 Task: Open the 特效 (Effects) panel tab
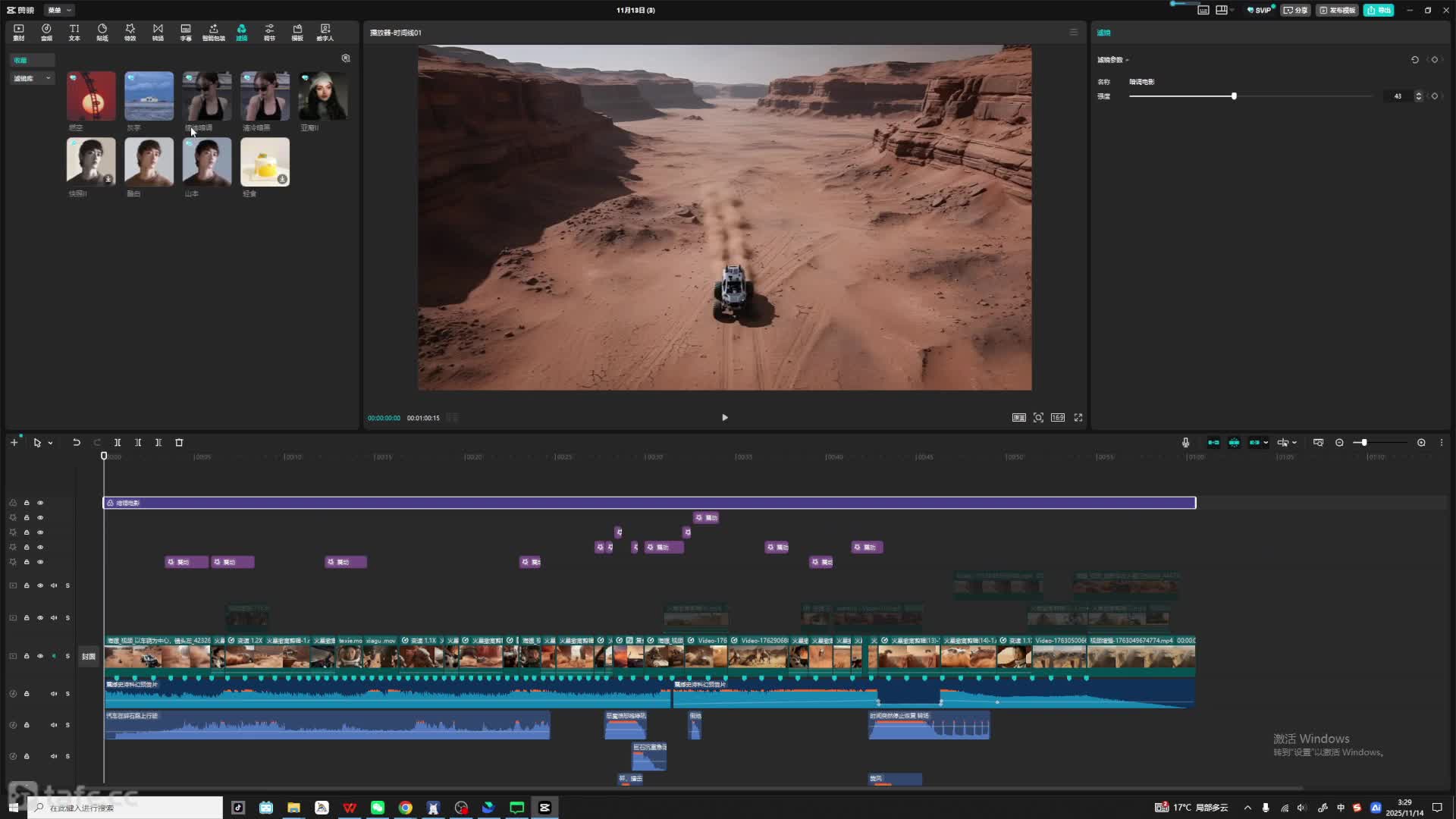click(x=130, y=32)
